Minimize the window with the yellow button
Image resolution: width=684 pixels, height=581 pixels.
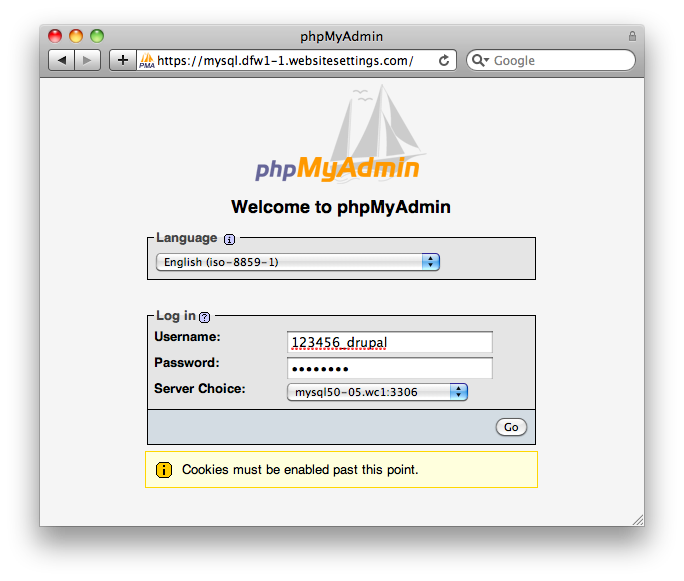tap(76, 36)
